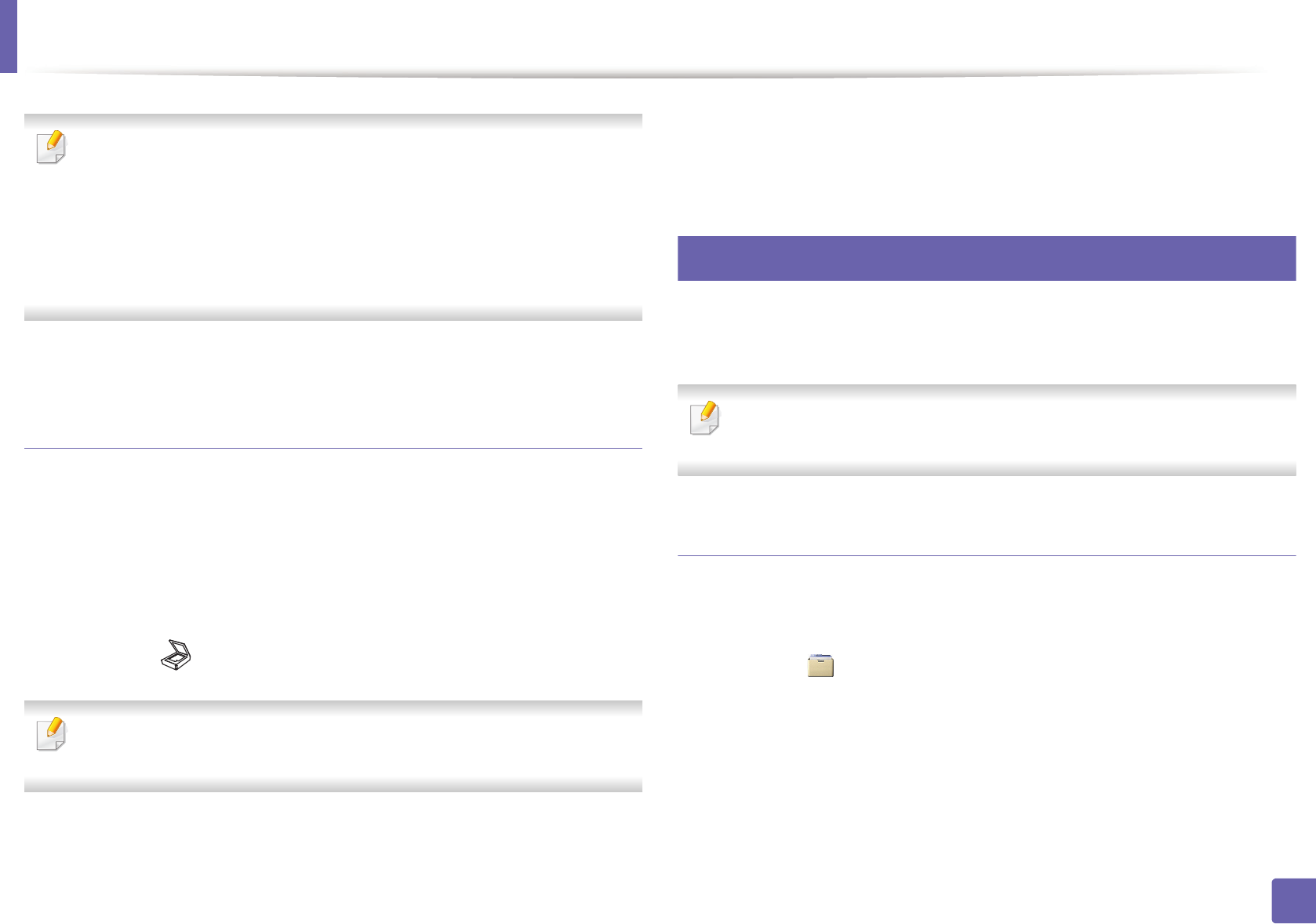This screenshot has height=924, width=1316.
Task: Click the bottom gray border of the lower-left note box
Action: 333,785
